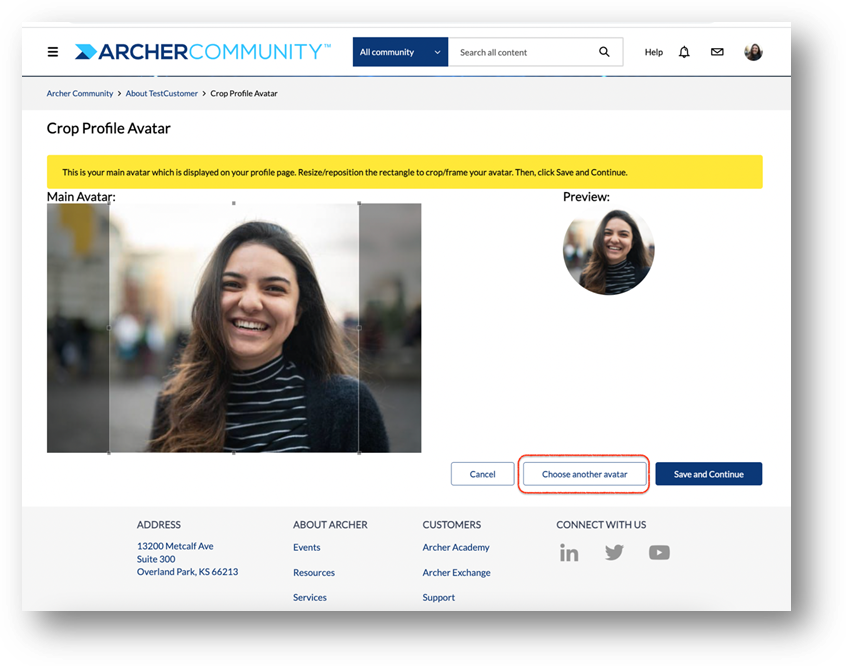The width and height of the screenshot is (846, 666).
Task: Go to About TestCustomer breadcrumb
Action: point(162,93)
